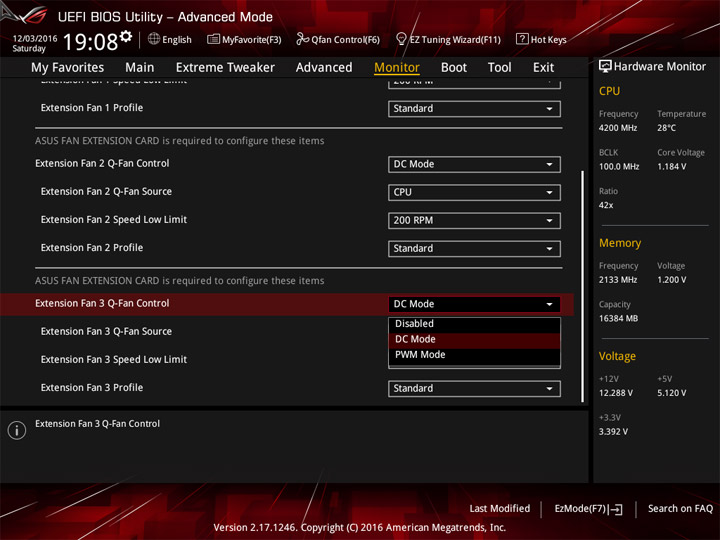
Task: Open the Advanced tab
Action: coord(324,68)
